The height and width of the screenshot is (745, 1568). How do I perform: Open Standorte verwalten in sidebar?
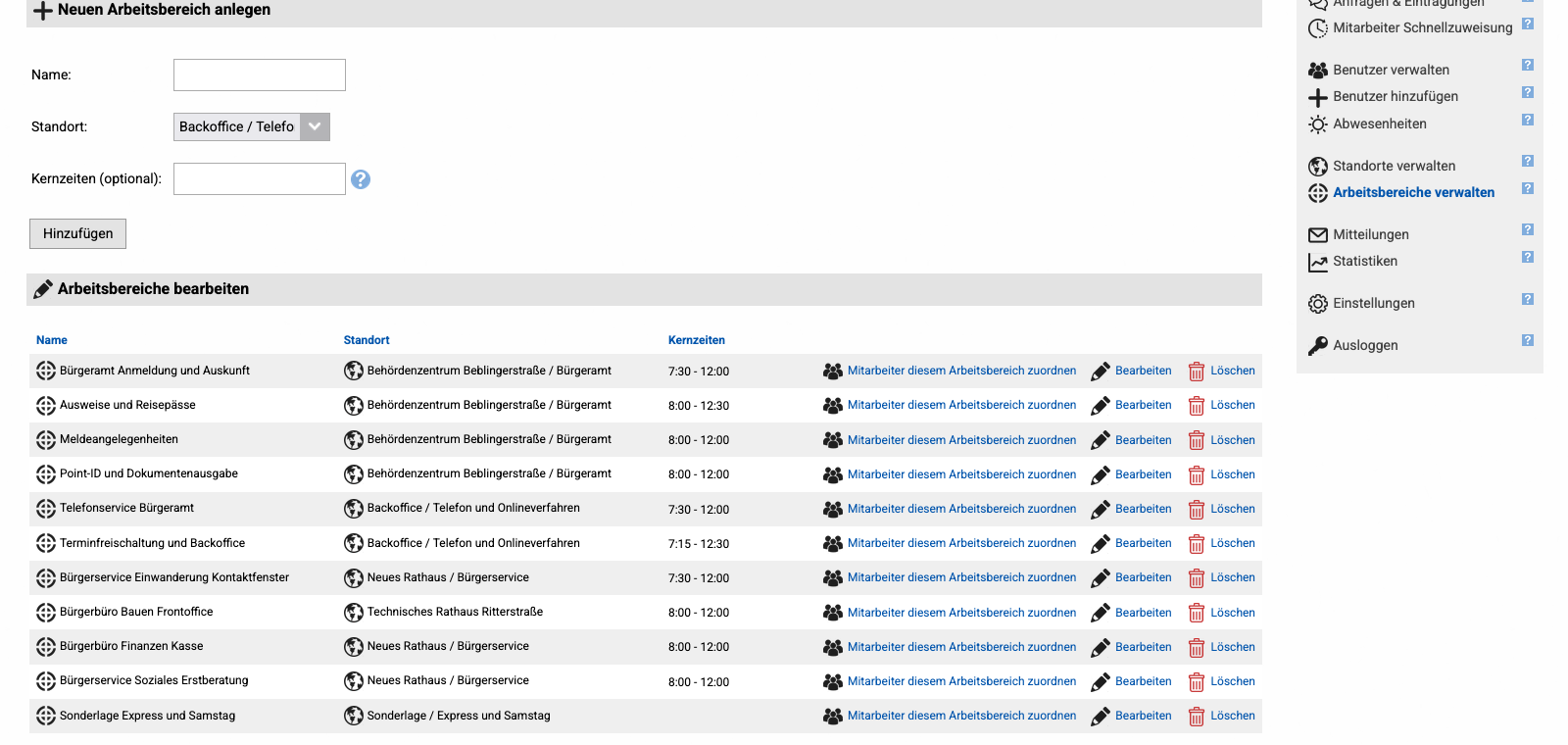tap(1394, 166)
